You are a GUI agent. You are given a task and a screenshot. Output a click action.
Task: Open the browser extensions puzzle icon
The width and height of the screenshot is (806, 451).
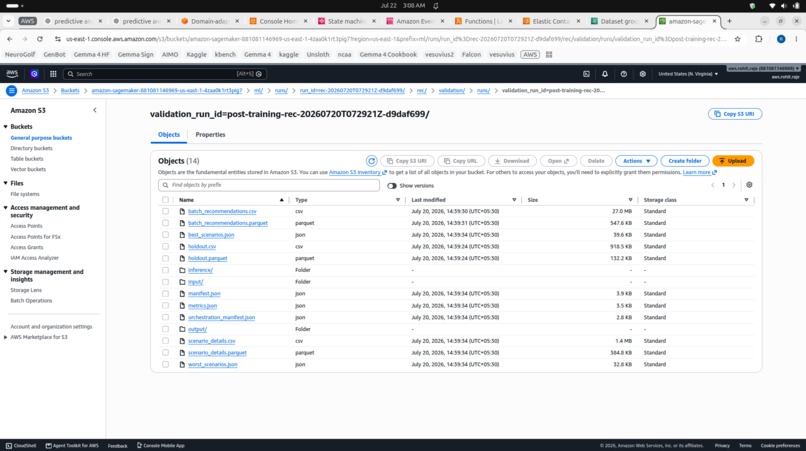(x=759, y=39)
